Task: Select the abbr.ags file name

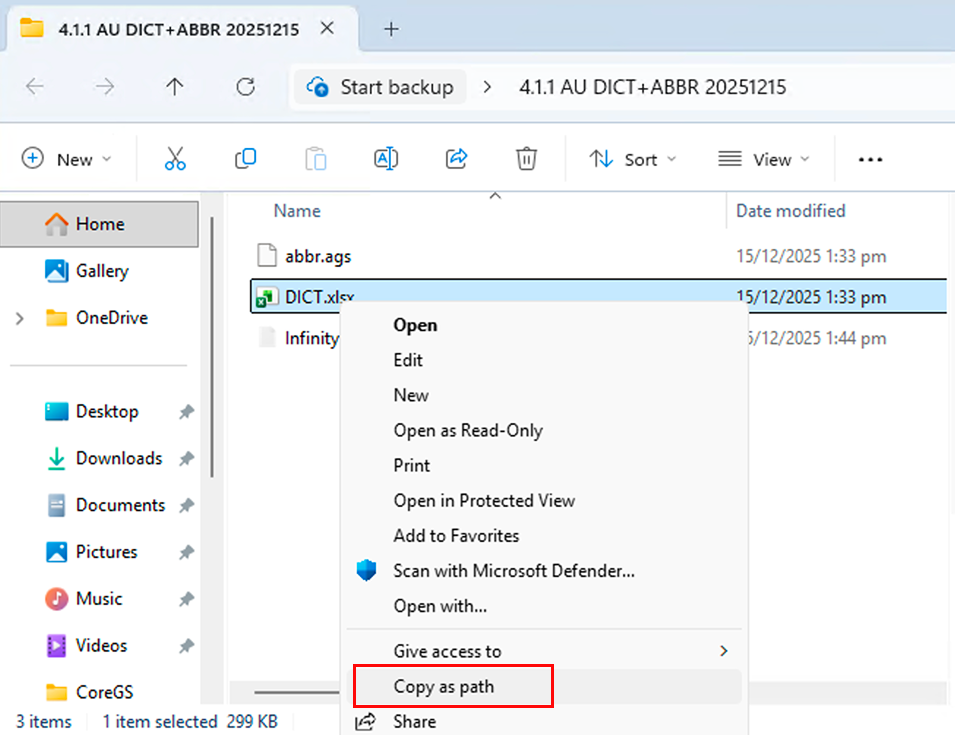Action: click(318, 256)
